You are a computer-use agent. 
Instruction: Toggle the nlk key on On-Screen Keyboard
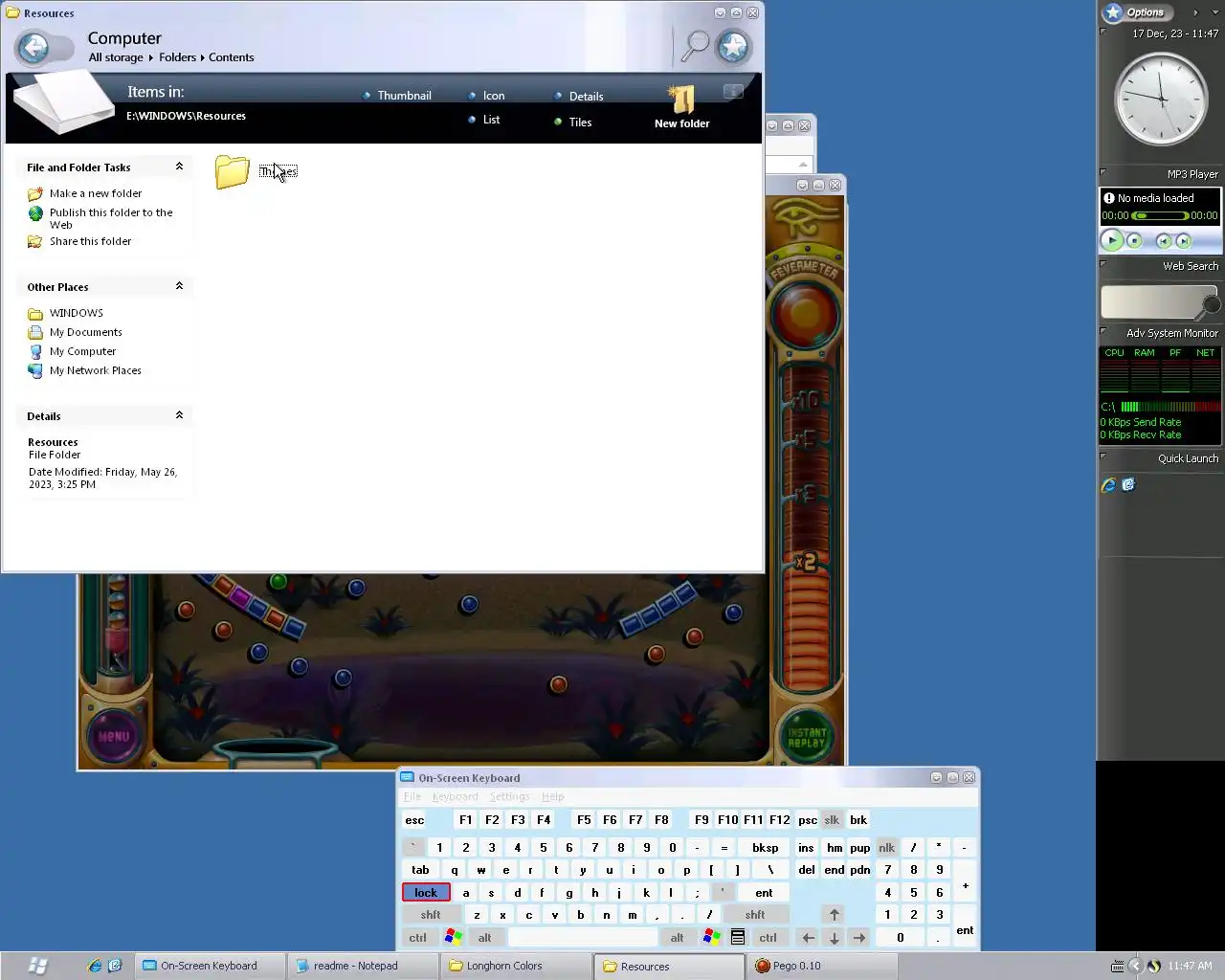(887, 847)
